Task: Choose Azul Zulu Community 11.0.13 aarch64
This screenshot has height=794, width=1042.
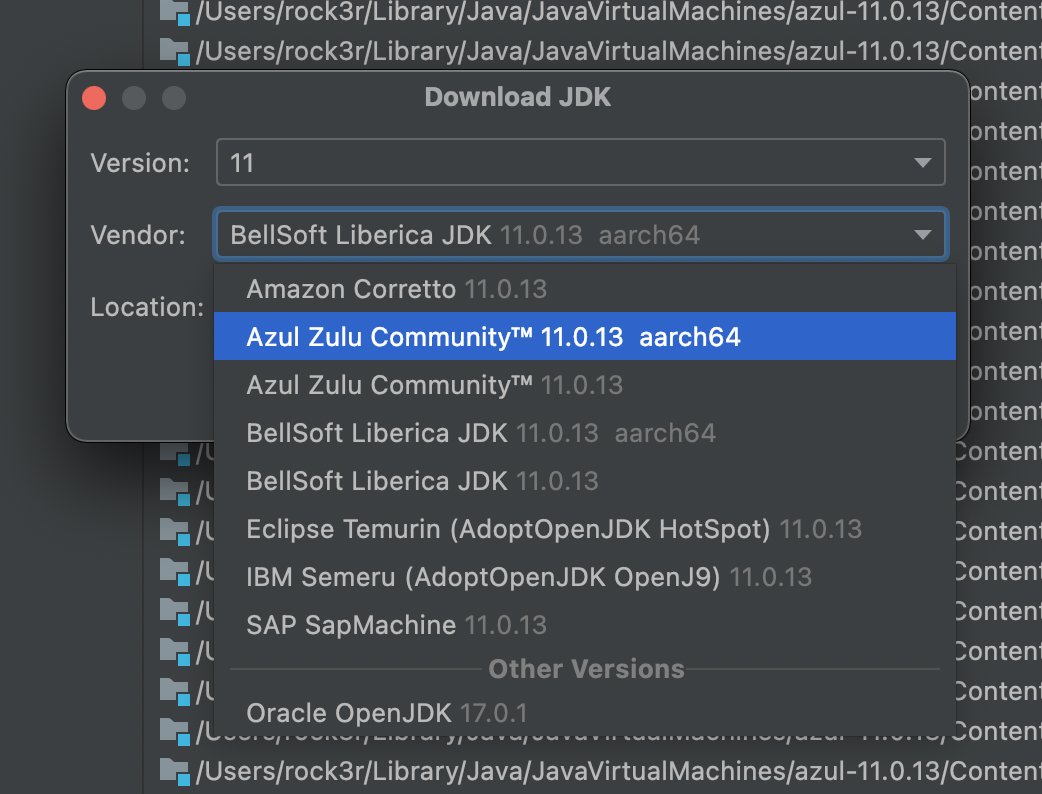Action: 585,336
